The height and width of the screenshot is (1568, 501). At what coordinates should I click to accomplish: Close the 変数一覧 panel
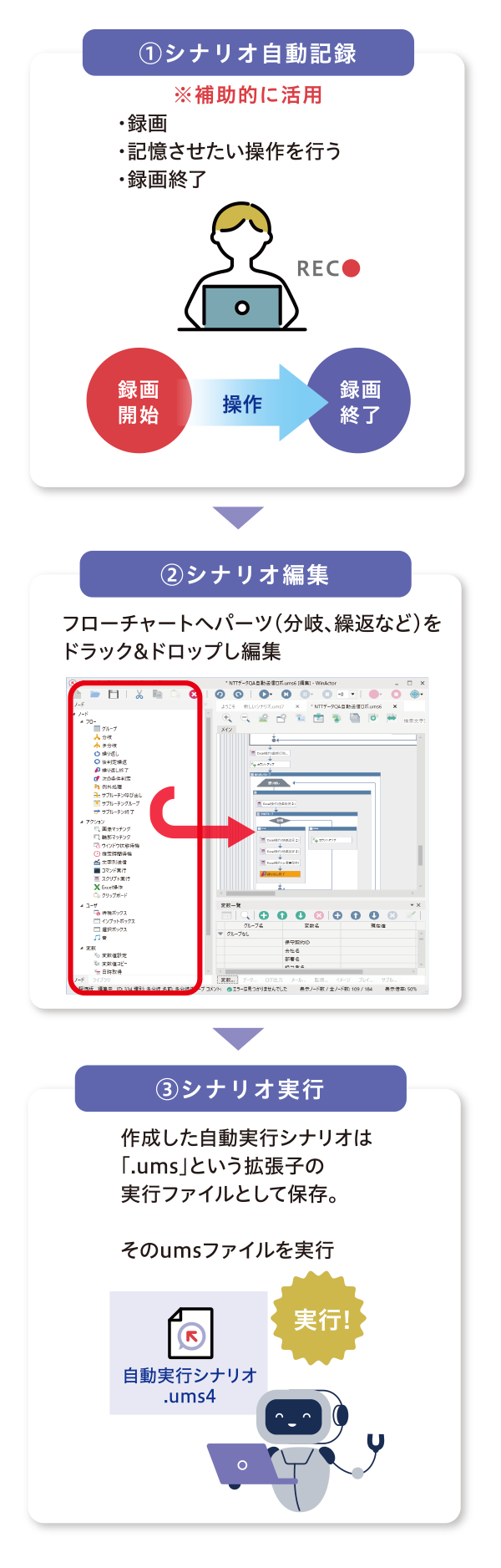(x=418, y=905)
